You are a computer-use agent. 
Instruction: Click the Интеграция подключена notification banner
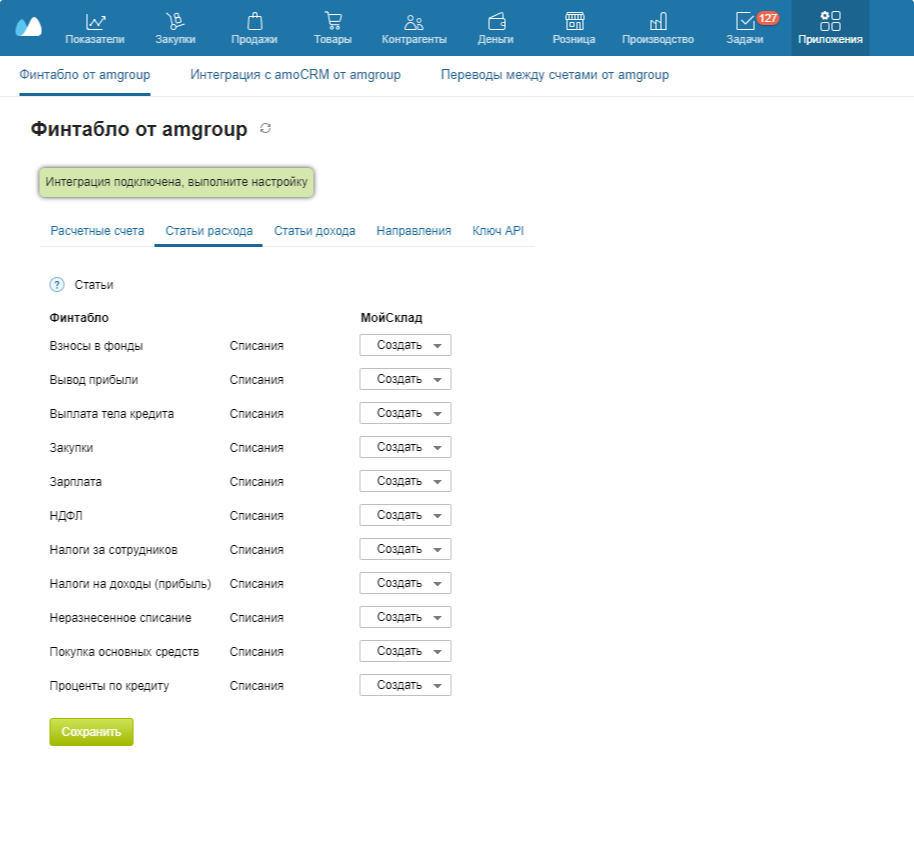pos(177,182)
